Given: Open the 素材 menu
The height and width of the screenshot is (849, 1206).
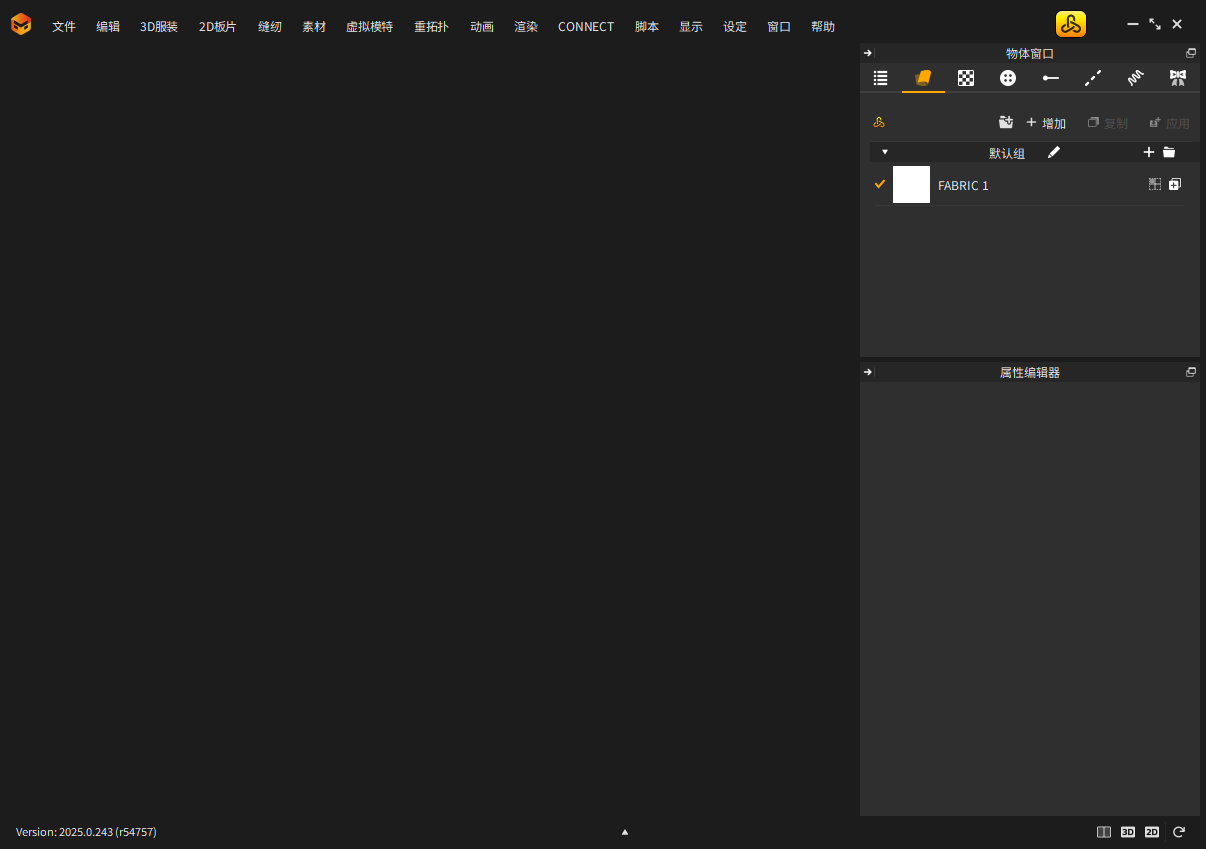Looking at the screenshot, I should click(x=314, y=27).
